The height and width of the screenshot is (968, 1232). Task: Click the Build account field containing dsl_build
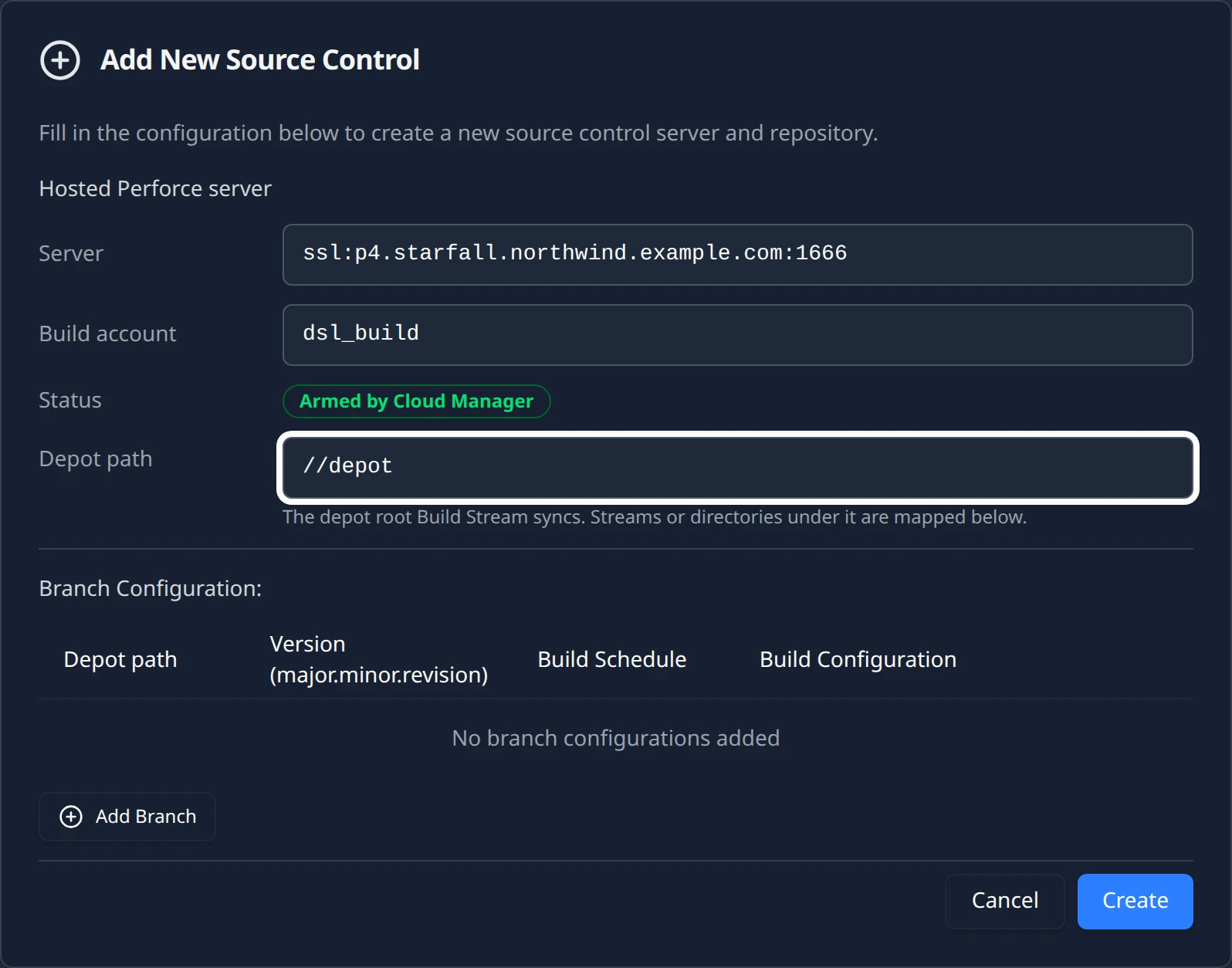[737, 334]
